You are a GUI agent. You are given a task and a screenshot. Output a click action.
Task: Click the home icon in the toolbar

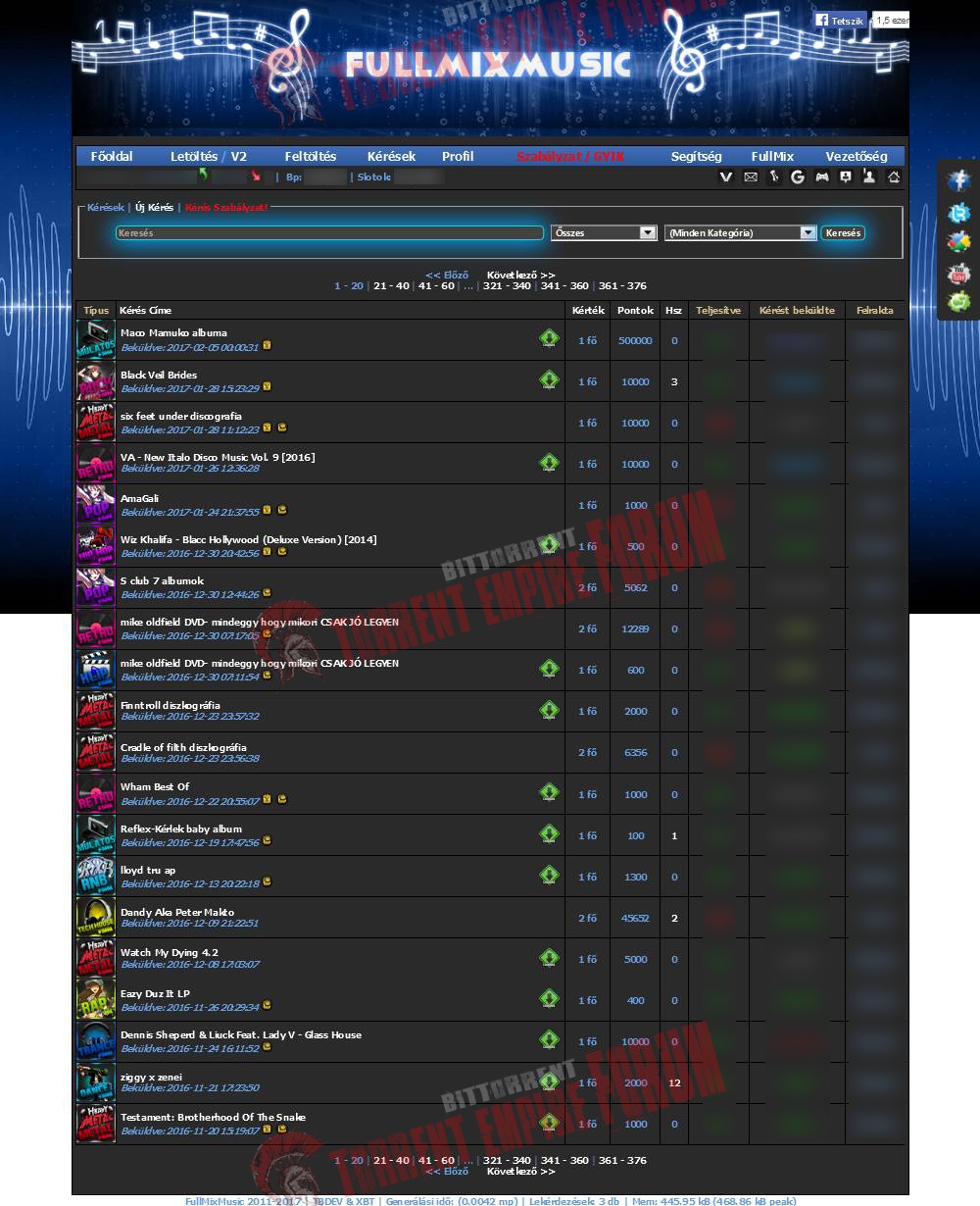pyautogui.click(x=893, y=177)
